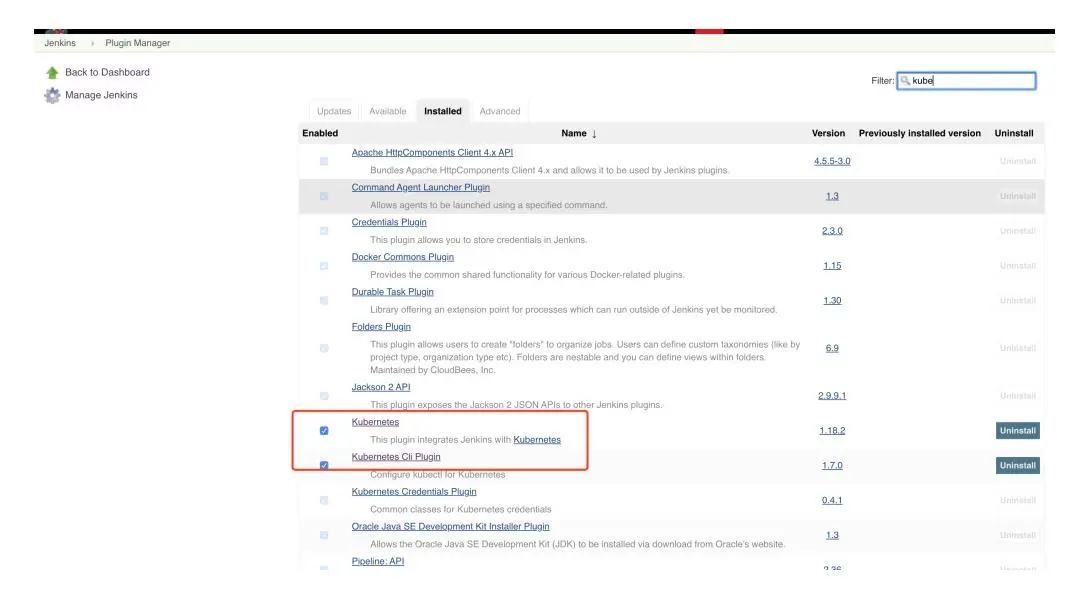The width and height of the screenshot is (1092, 591).
Task: Click the Manage Jenkins gear icon
Action: click(x=52, y=95)
